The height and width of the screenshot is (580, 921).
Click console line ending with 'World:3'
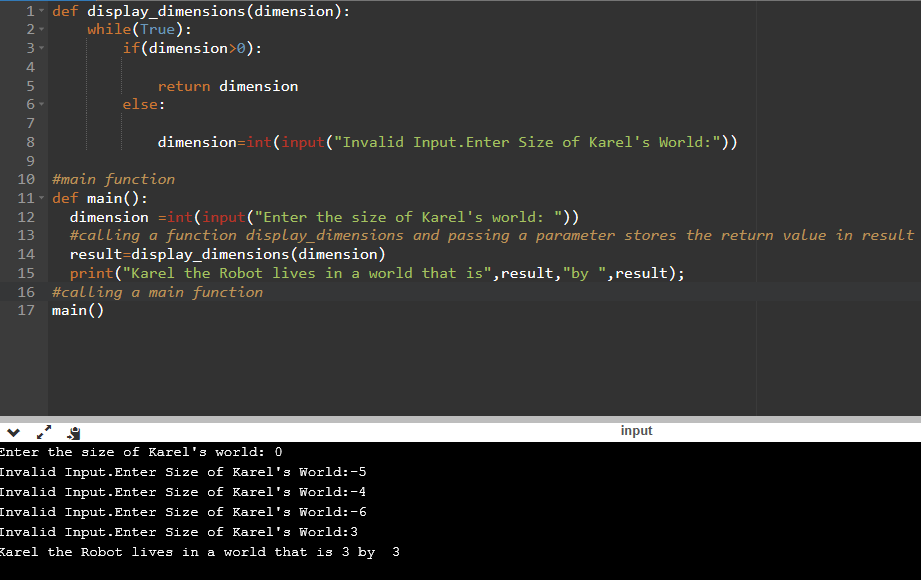click(x=179, y=532)
